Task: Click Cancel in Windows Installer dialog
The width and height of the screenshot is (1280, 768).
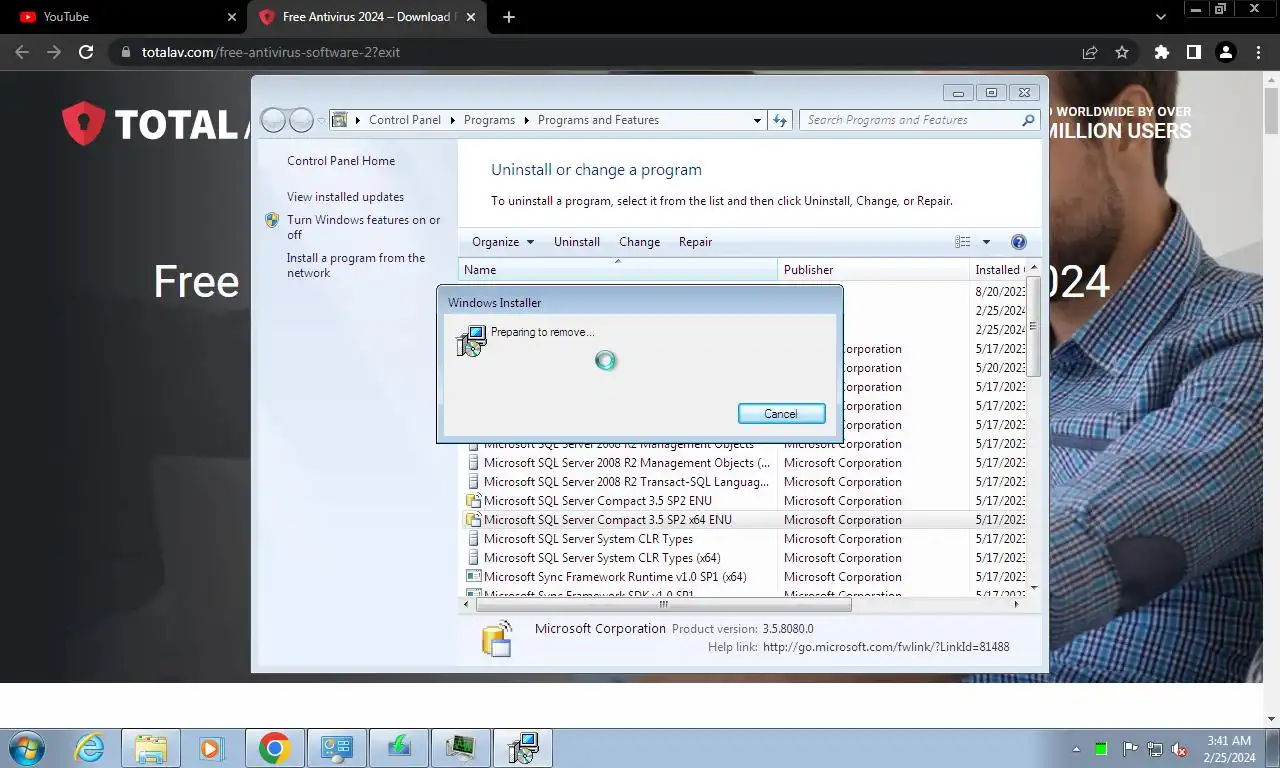Action: click(x=781, y=414)
